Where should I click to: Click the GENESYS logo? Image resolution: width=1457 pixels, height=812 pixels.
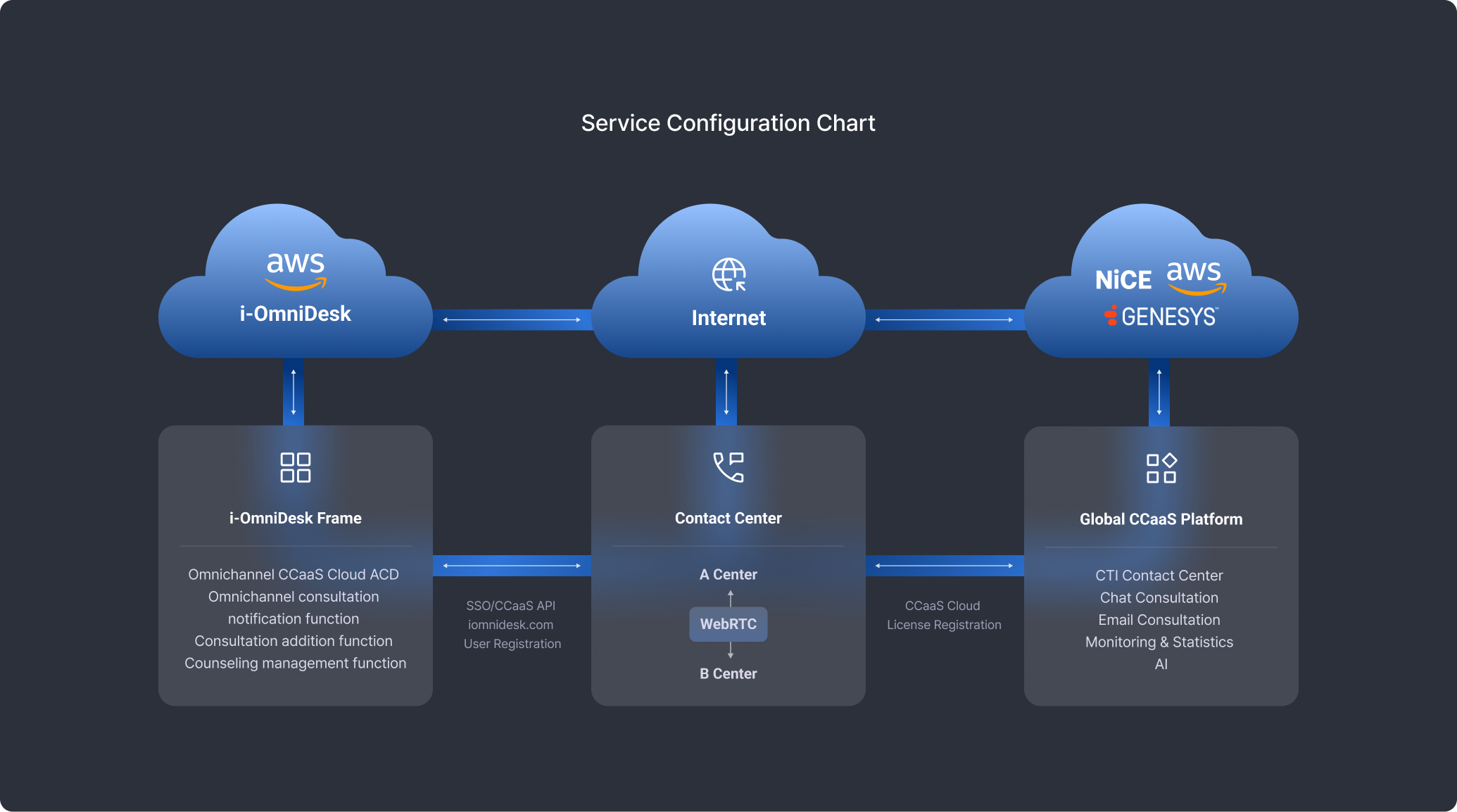pyautogui.click(x=1161, y=317)
